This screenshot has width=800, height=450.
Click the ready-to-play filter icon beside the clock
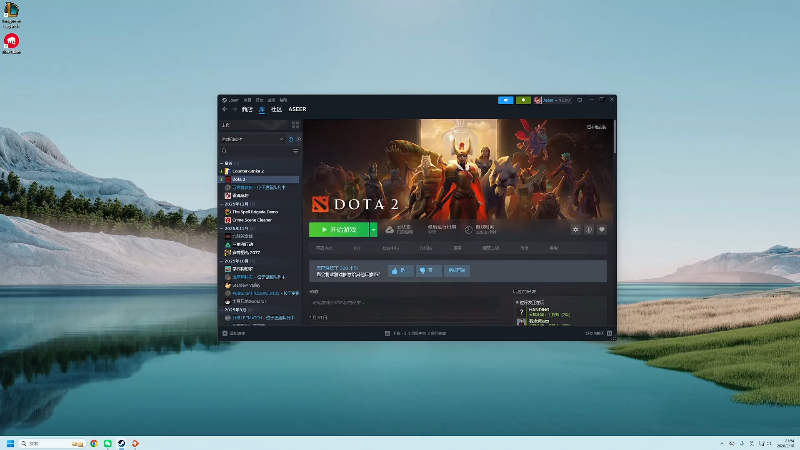(298, 139)
